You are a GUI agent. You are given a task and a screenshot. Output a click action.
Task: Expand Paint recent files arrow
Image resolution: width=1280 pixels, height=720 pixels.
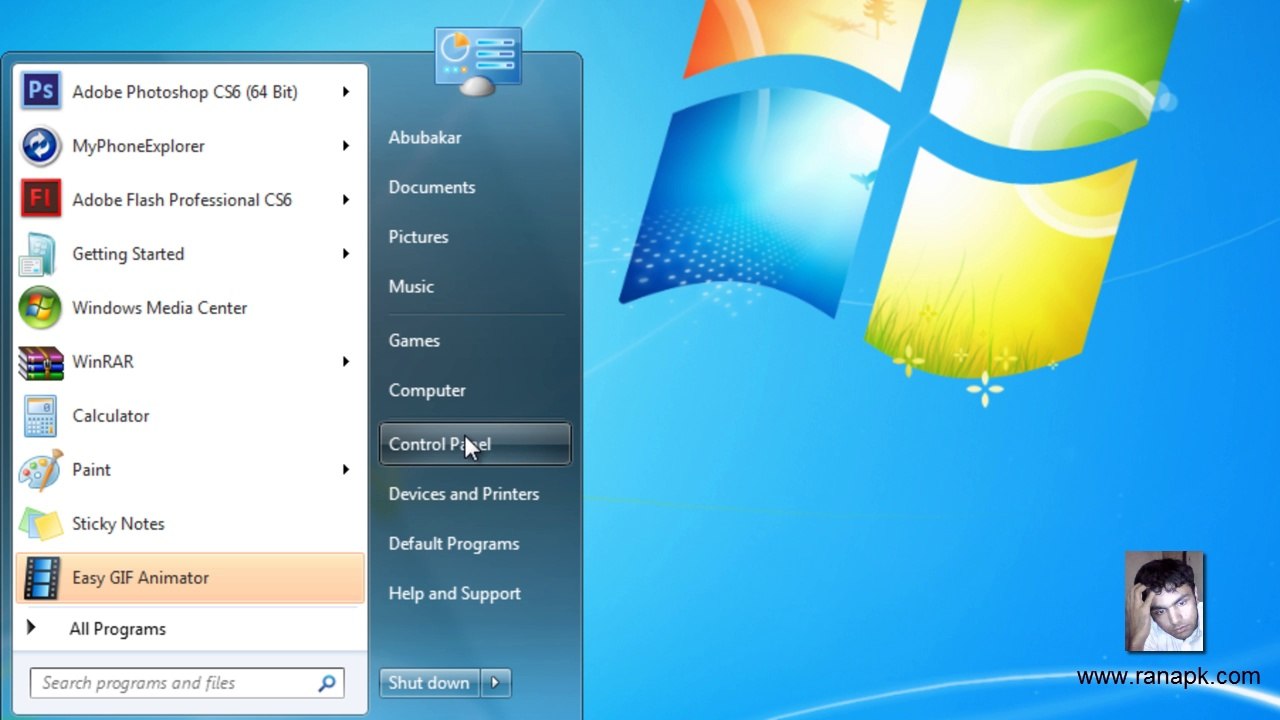click(x=345, y=470)
